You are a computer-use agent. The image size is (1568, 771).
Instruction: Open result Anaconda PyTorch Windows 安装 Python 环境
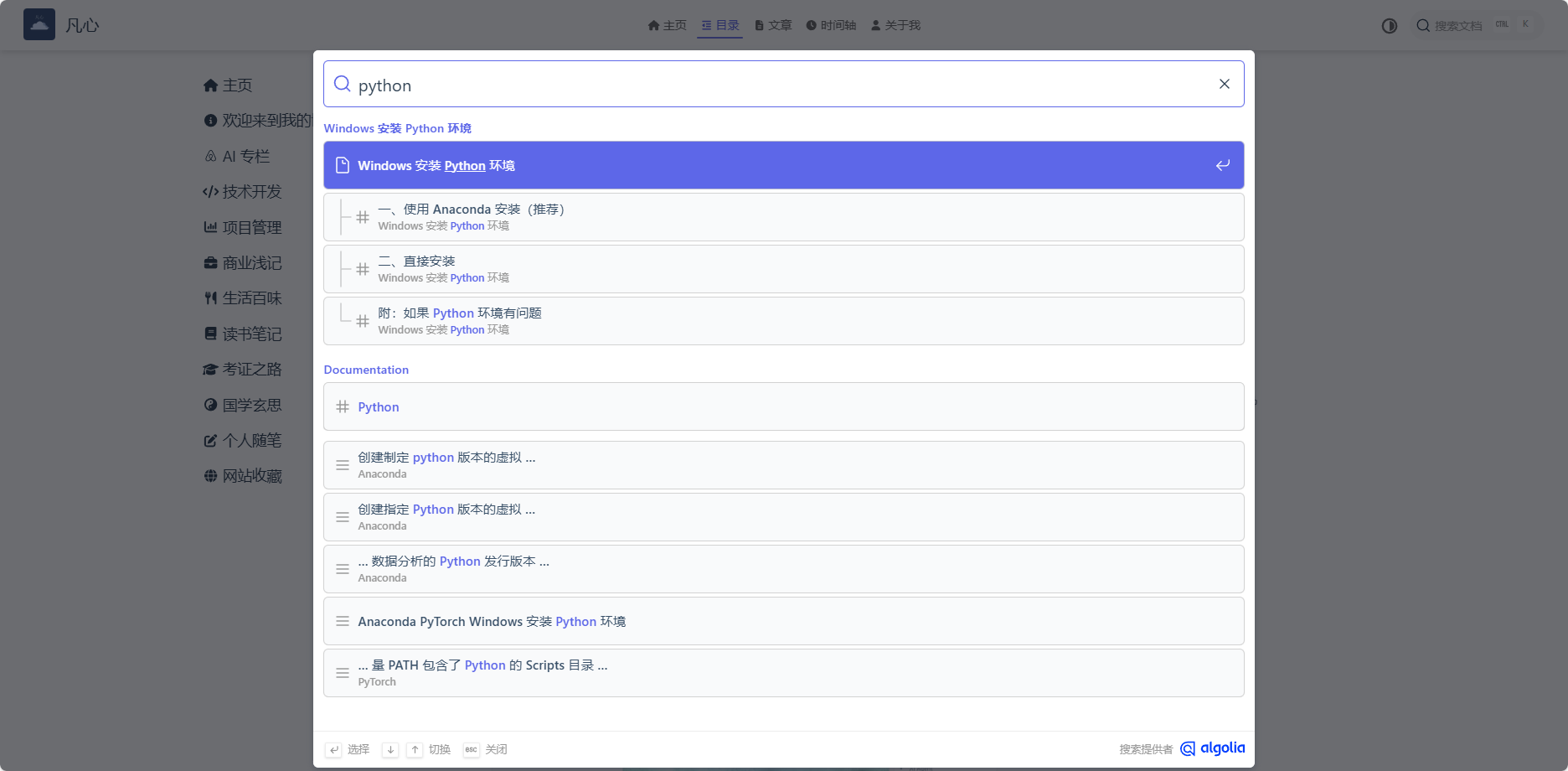pos(784,621)
